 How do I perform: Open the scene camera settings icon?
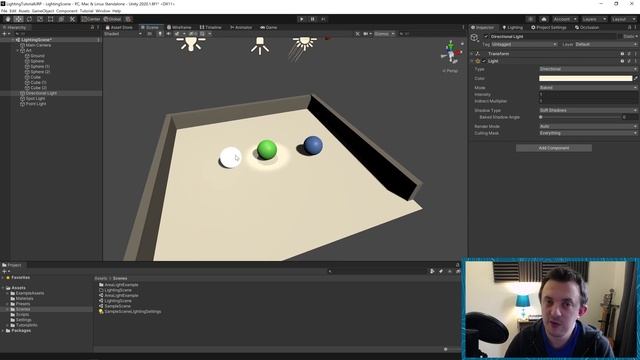pos(367,34)
